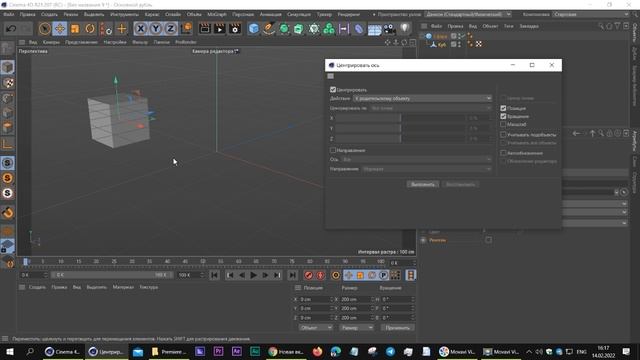Image resolution: width=640 pixels, height=360 pixels.
Task: Enable Texture mode checker icon
Action: coord(7,83)
